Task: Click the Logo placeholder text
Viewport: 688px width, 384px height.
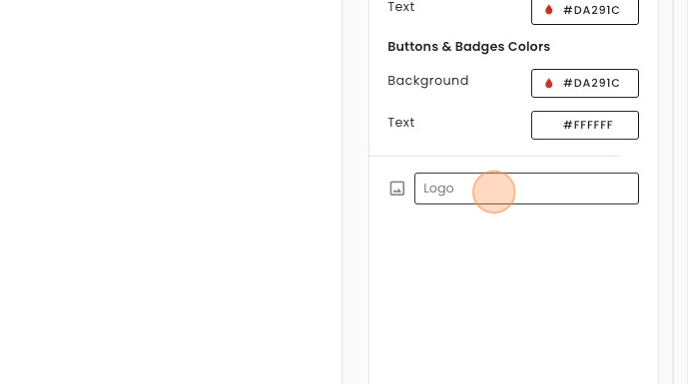Action: [x=438, y=189]
